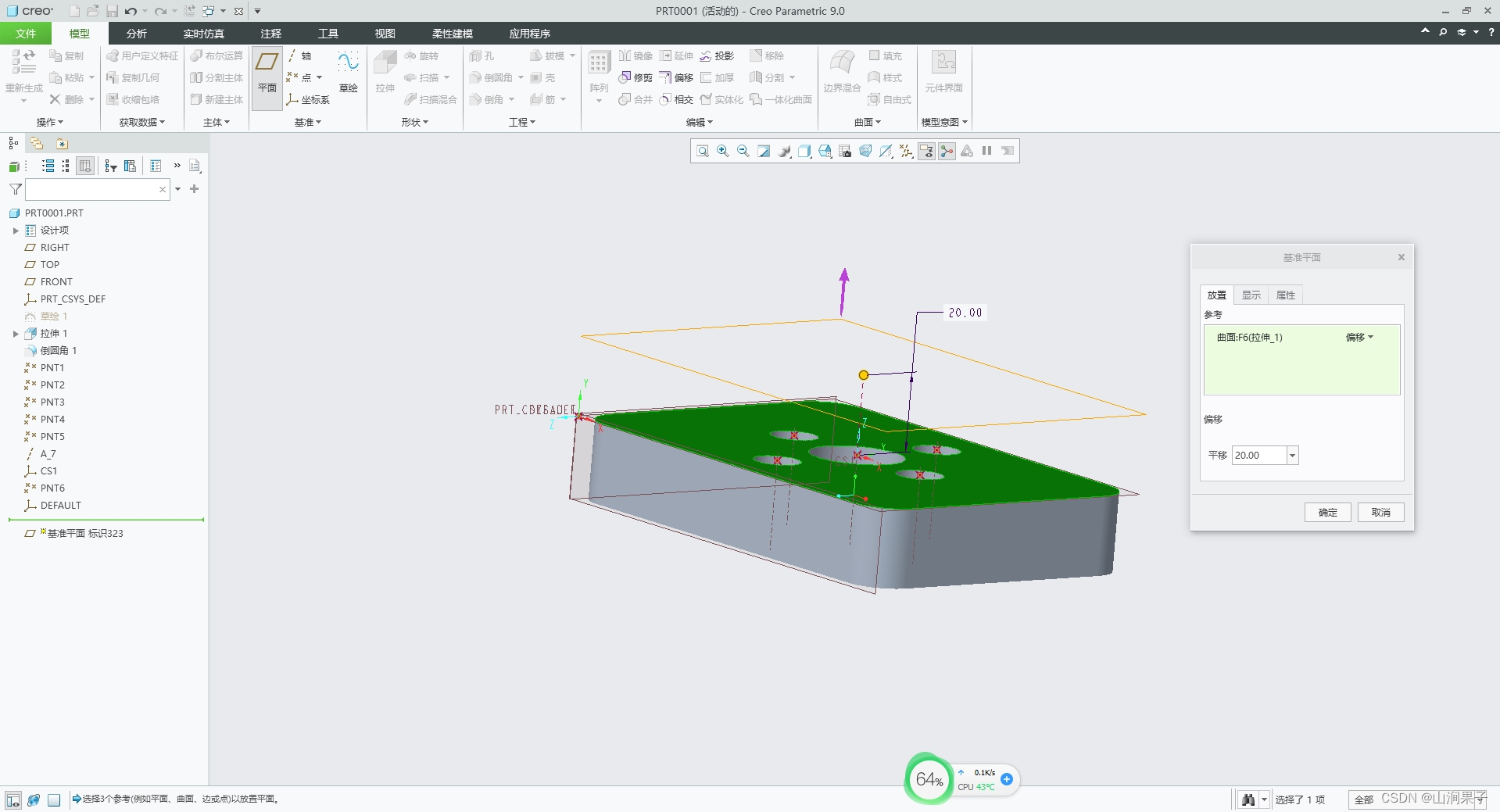1500x812 pixels.
Task: Select PNT3 in the model tree
Action: tap(52, 402)
